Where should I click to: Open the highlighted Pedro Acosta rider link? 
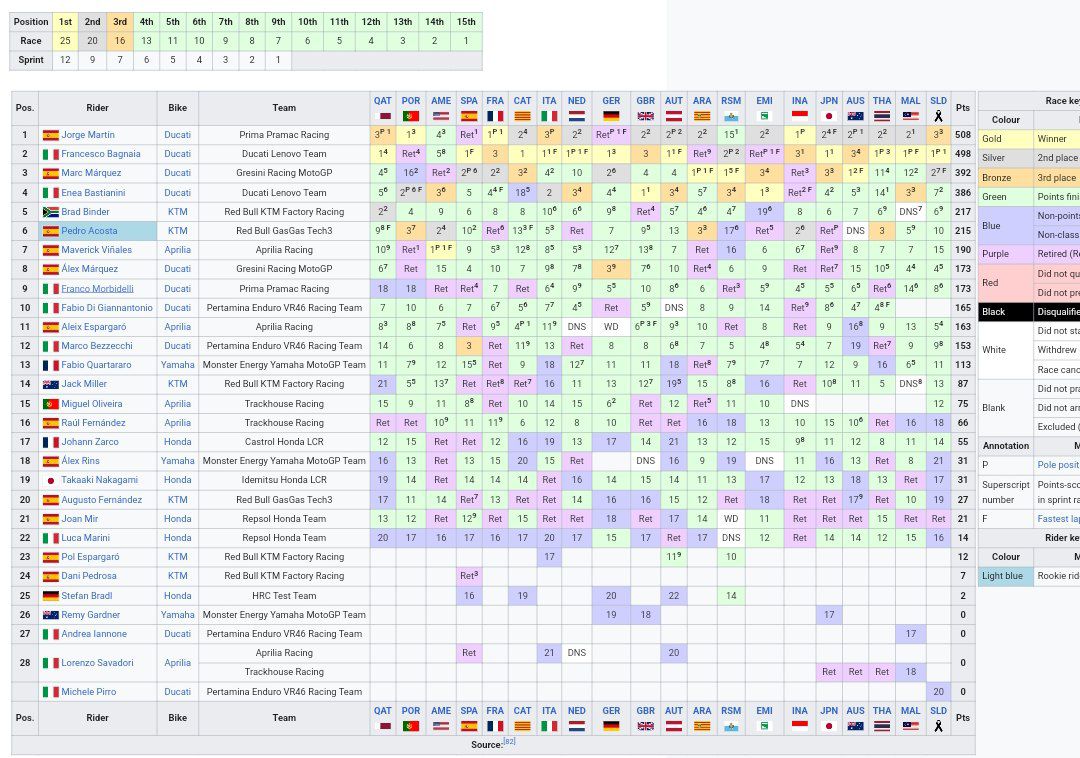(x=89, y=231)
